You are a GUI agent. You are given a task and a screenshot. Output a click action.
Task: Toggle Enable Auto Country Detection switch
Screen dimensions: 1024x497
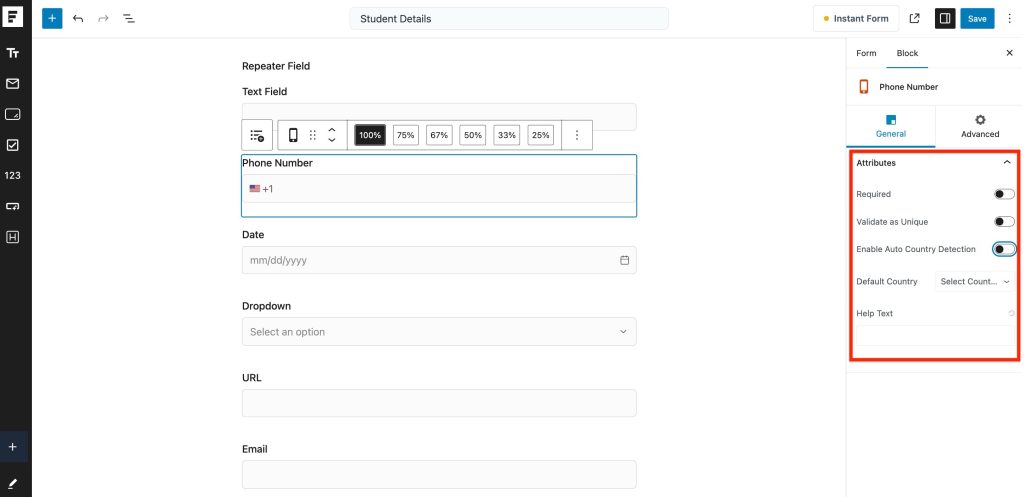(x=1004, y=249)
